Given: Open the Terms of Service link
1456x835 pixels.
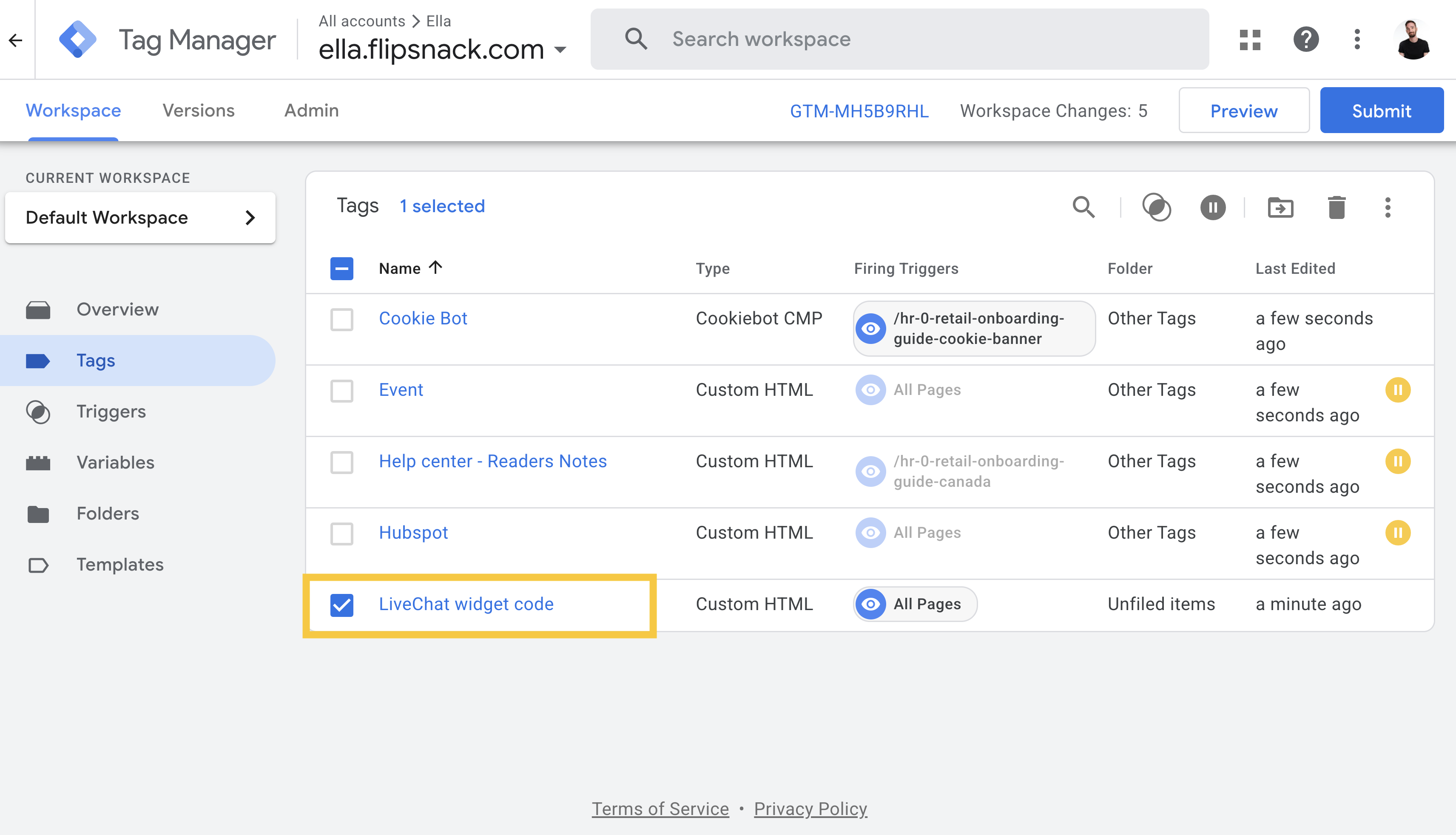Looking at the screenshot, I should pyautogui.click(x=660, y=809).
